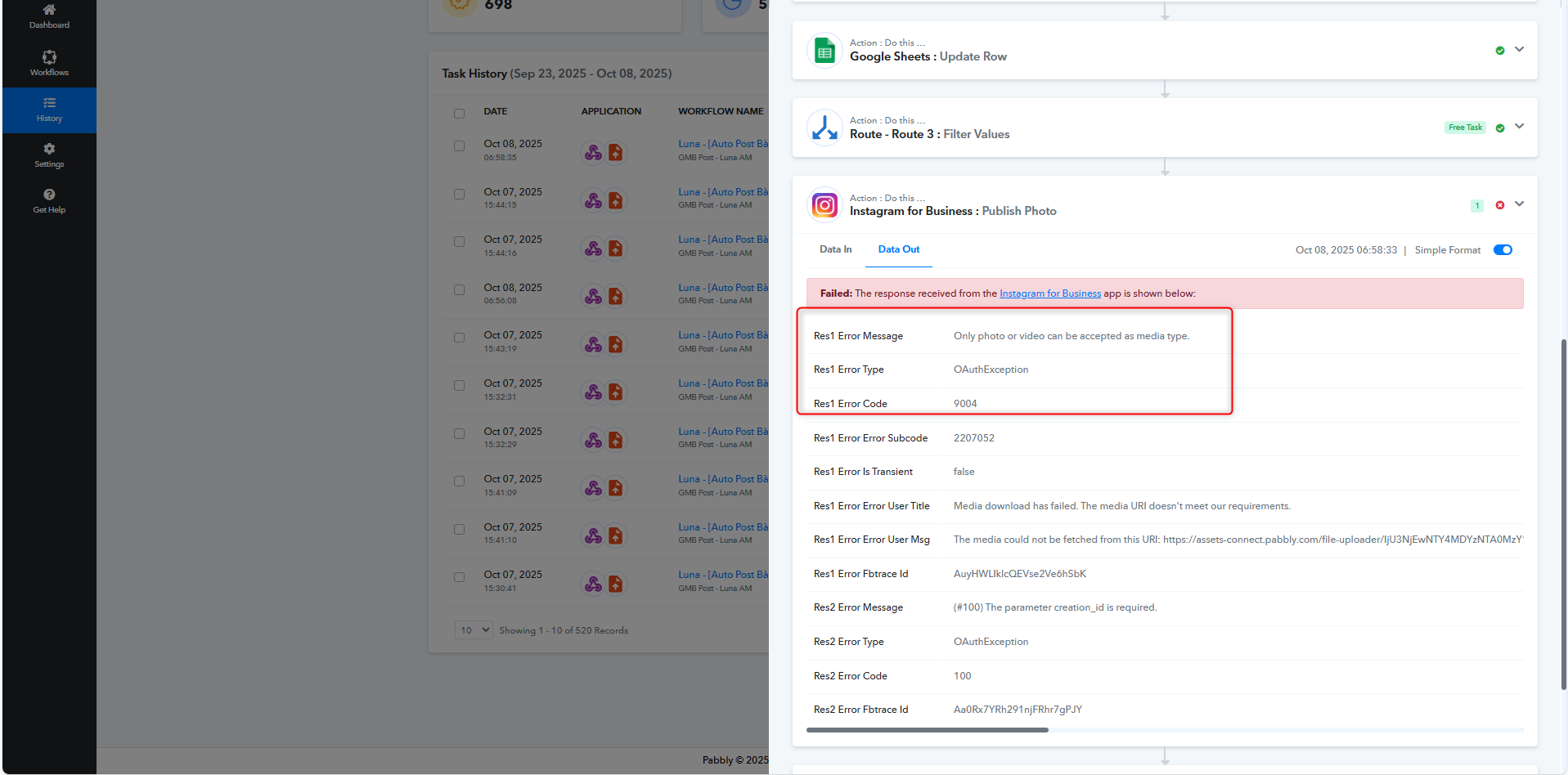Image resolution: width=1568 pixels, height=775 pixels.
Task: Open the records-per-page dropdown showing 10
Action: tap(474, 630)
